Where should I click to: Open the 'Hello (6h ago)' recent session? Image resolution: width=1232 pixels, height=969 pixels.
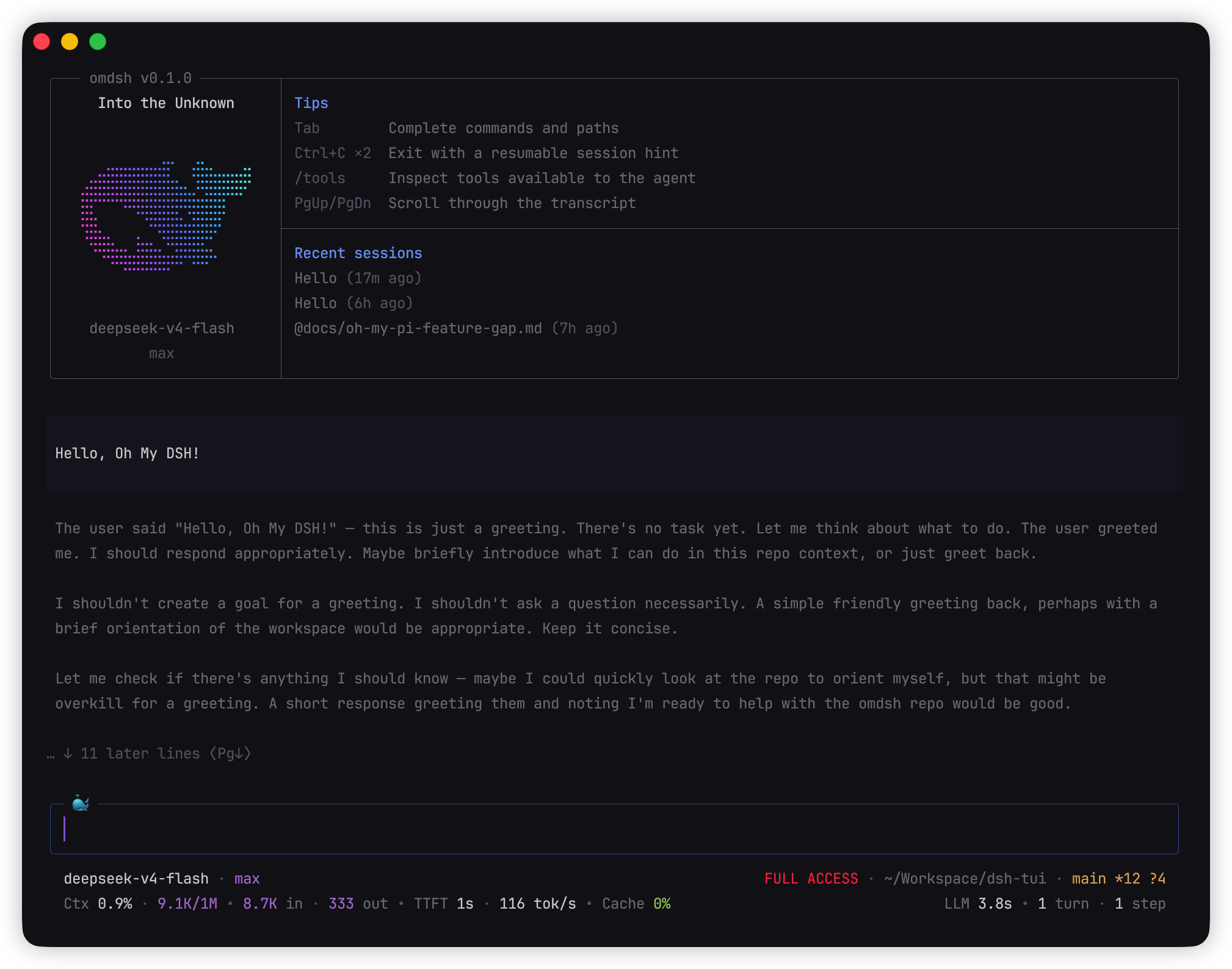tap(353, 303)
